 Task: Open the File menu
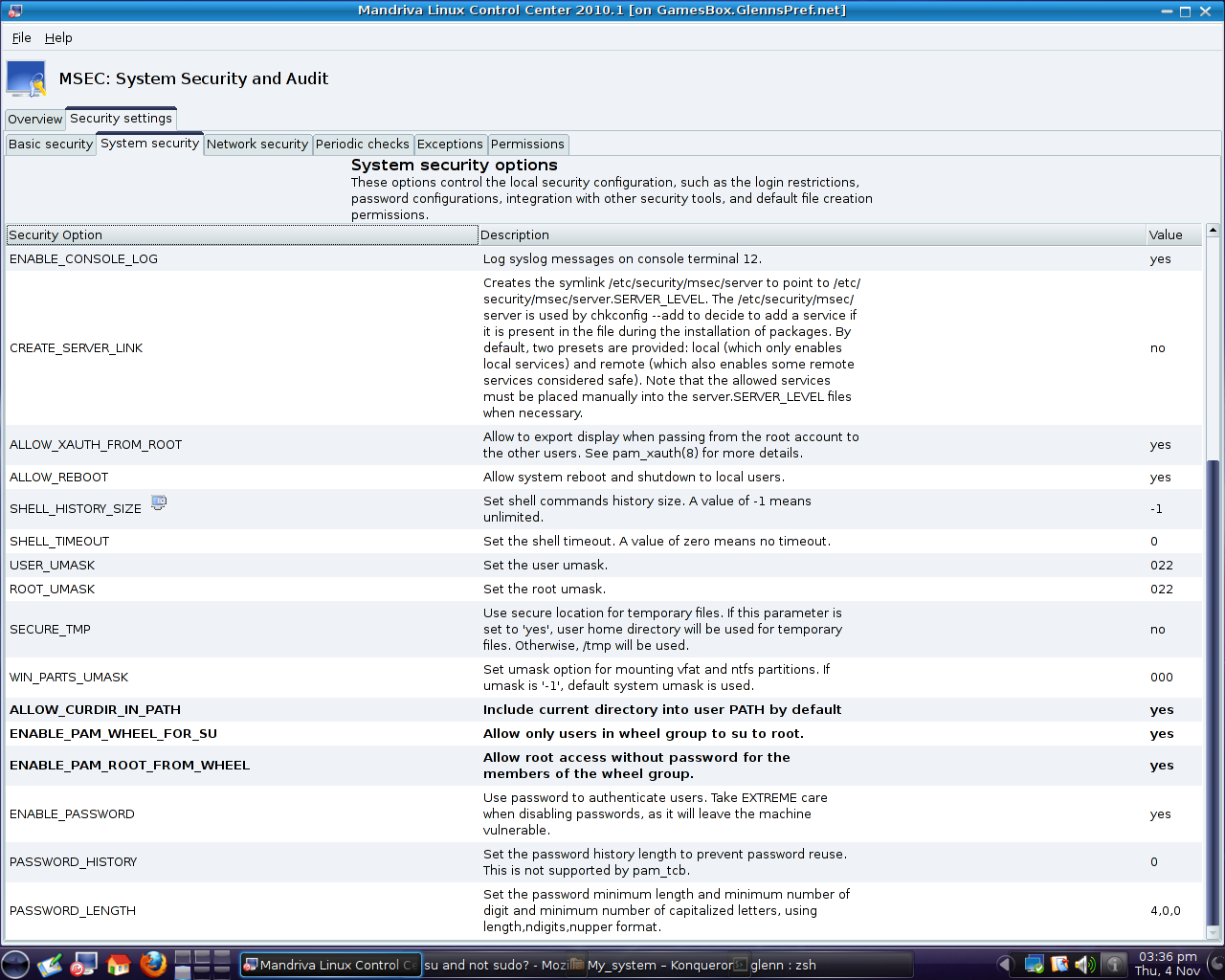pyautogui.click(x=22, y=37)
